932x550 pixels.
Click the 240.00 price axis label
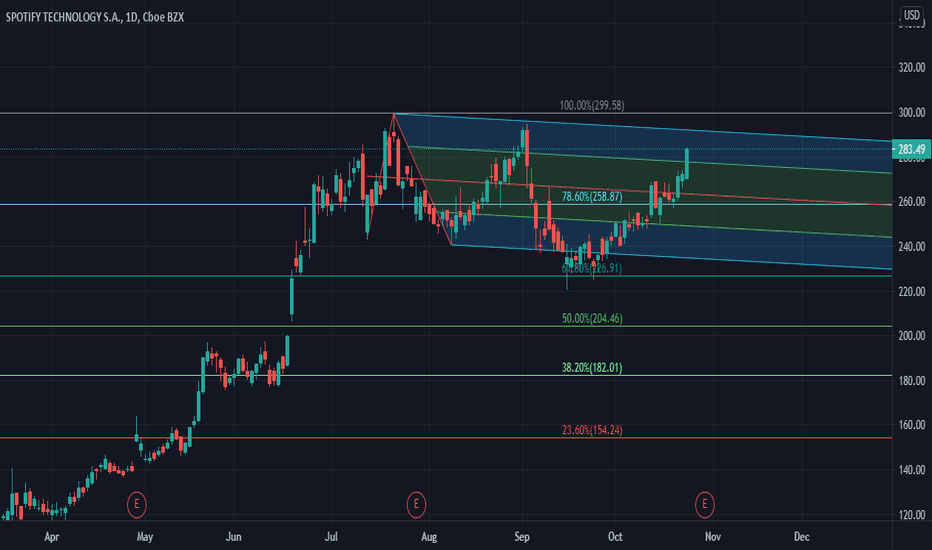(x=911, y=246)
